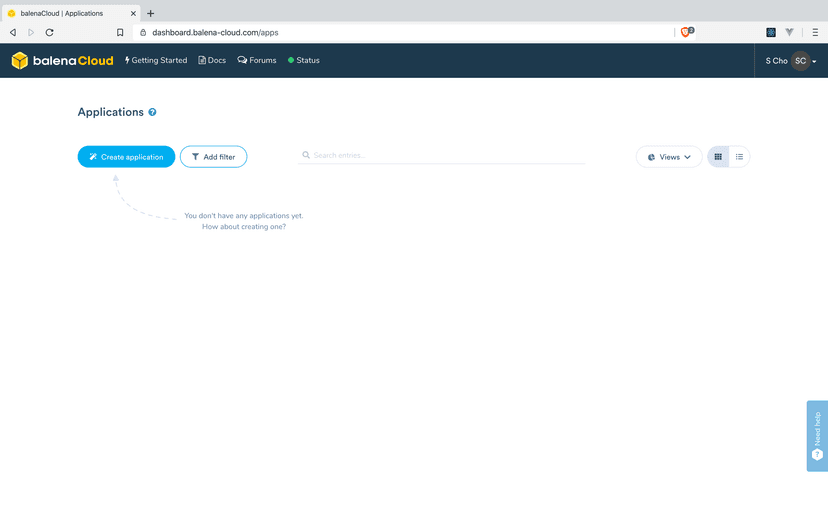This screenshot has width=828, height=518.
Task: Click the SC user avatar
Action: tap(800, 61)
